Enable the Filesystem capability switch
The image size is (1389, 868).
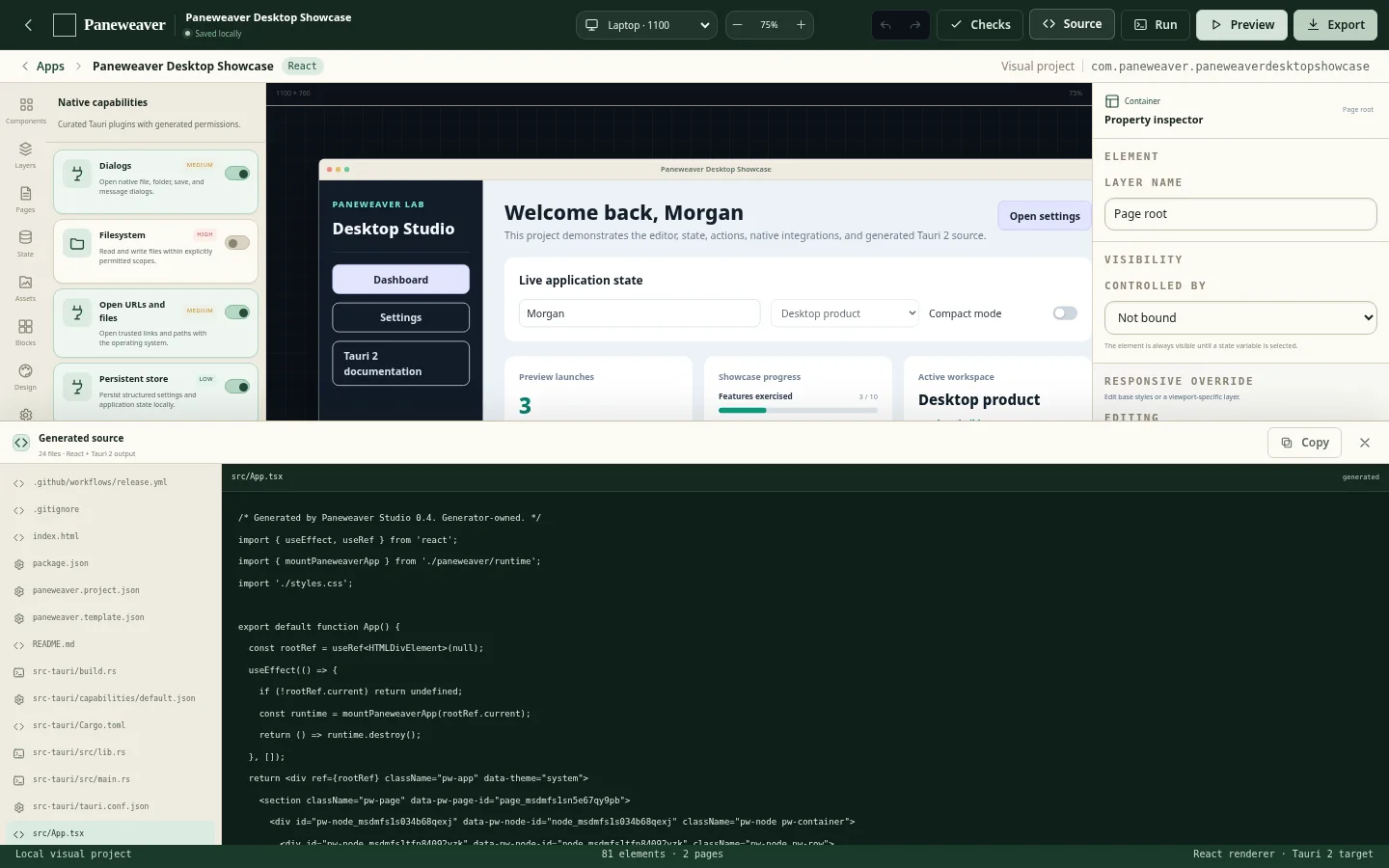coord(237,243)
